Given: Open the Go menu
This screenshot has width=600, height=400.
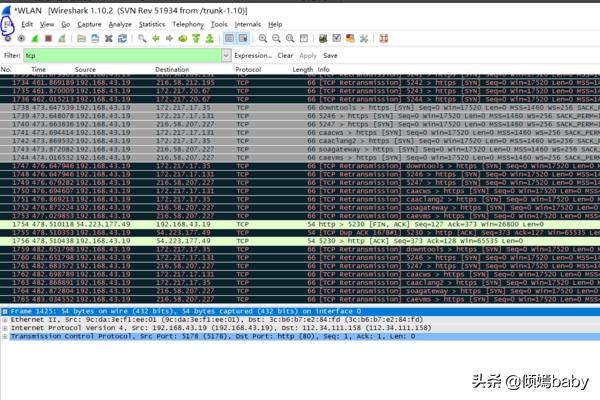Looking at the screenshot, I should pos(66,24).
